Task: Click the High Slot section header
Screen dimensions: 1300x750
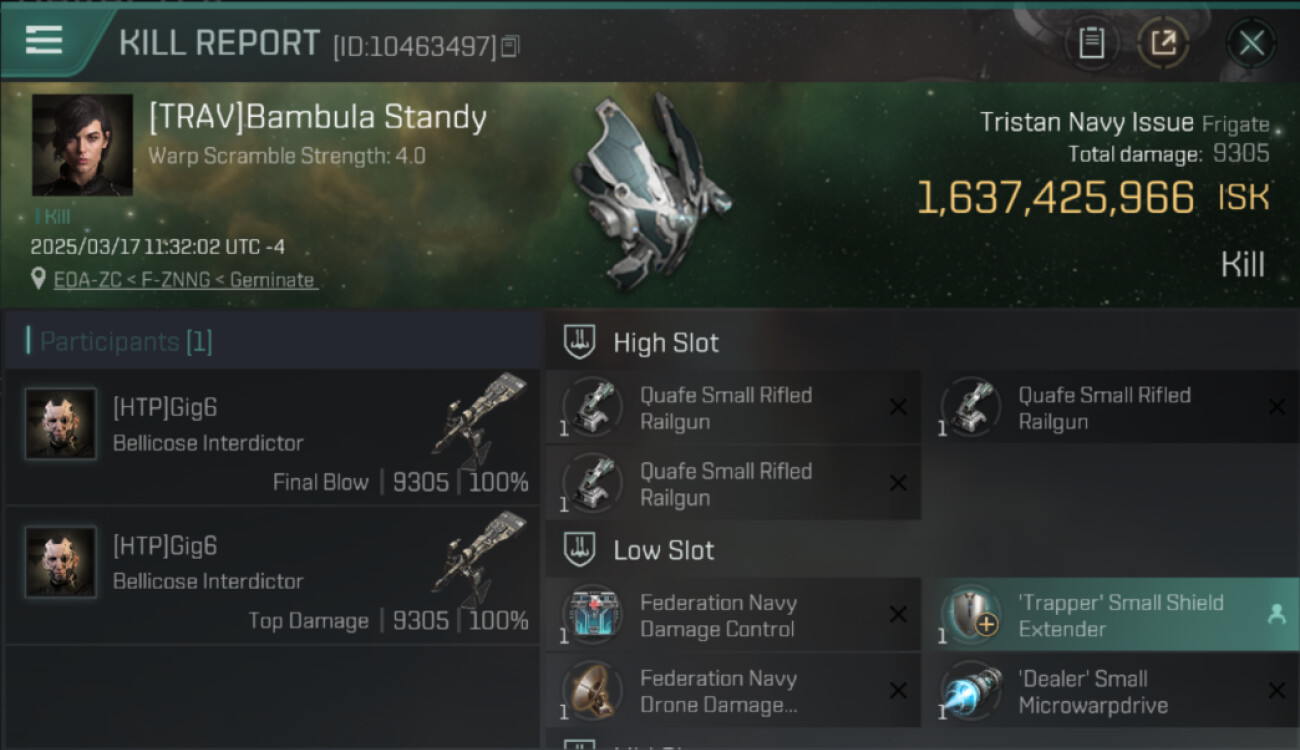Action: (x=666, y=343)
